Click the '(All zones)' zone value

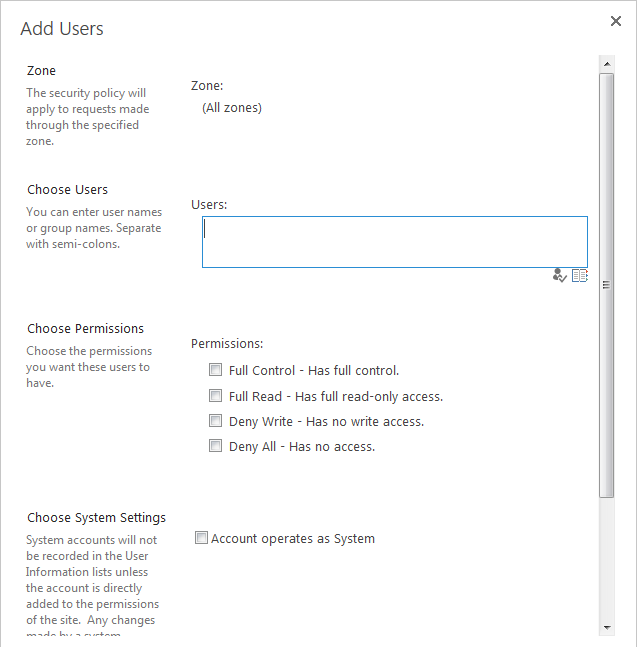point(232,108)
